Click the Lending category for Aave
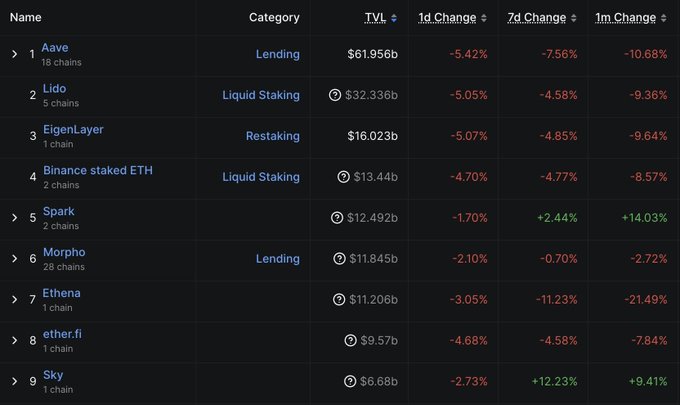Viewport: 680px width, 405px height. [277, 54]
